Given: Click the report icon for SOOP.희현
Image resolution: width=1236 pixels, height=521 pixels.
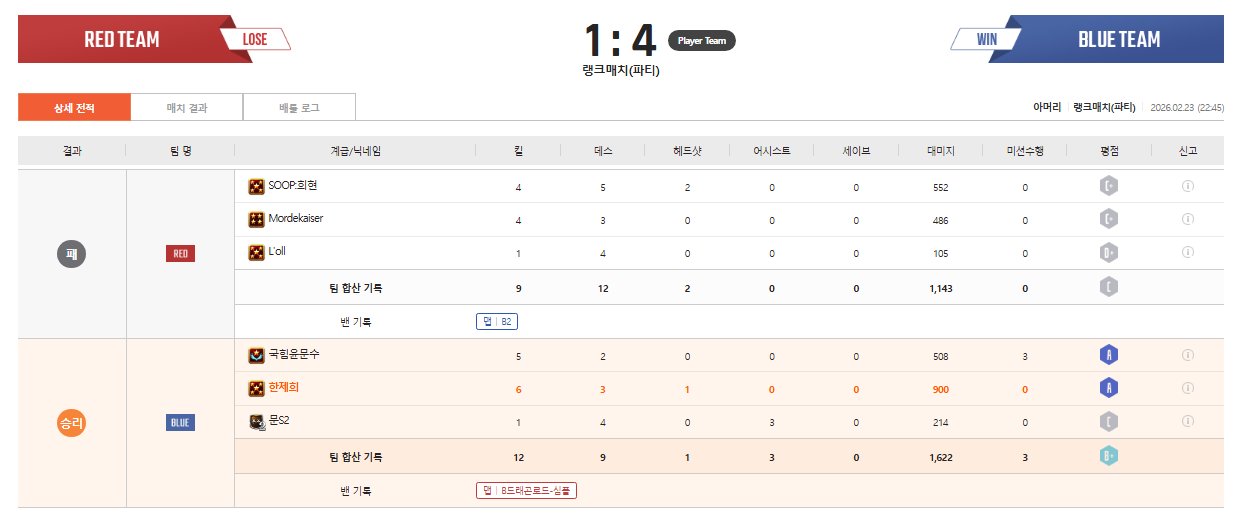Looking at the screenshot, I should coord(1188,186).
